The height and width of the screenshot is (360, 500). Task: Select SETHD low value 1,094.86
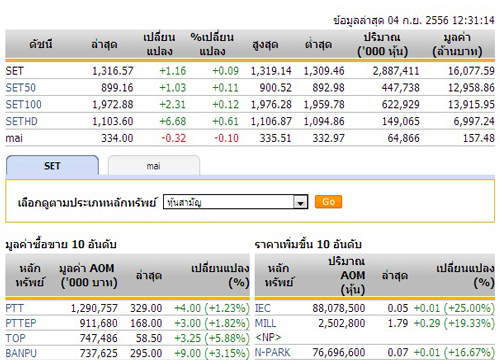click(324, 121)
